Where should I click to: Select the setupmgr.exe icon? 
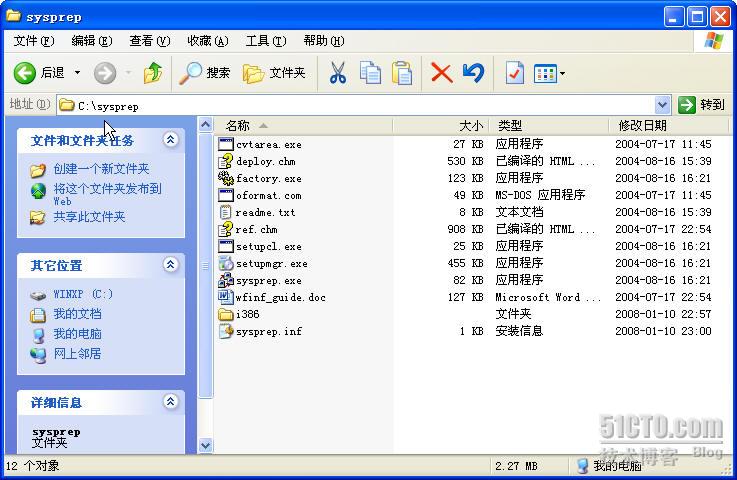coord(226,263)
